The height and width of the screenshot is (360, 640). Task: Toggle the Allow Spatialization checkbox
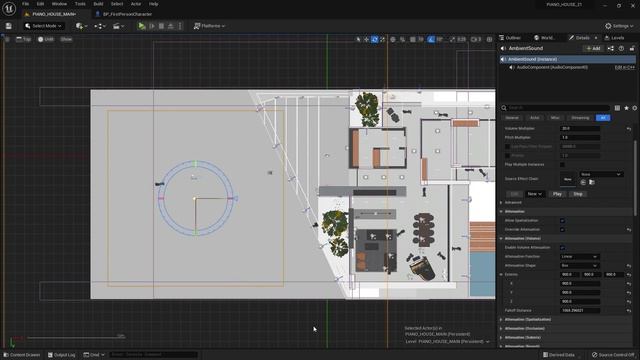click(x=562, y=221)
